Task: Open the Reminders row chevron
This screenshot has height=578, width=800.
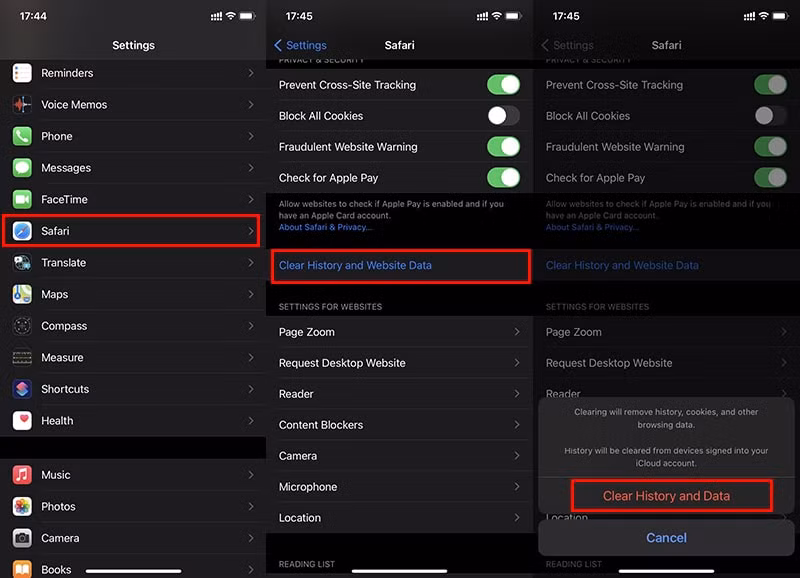Action: point(251,73)
